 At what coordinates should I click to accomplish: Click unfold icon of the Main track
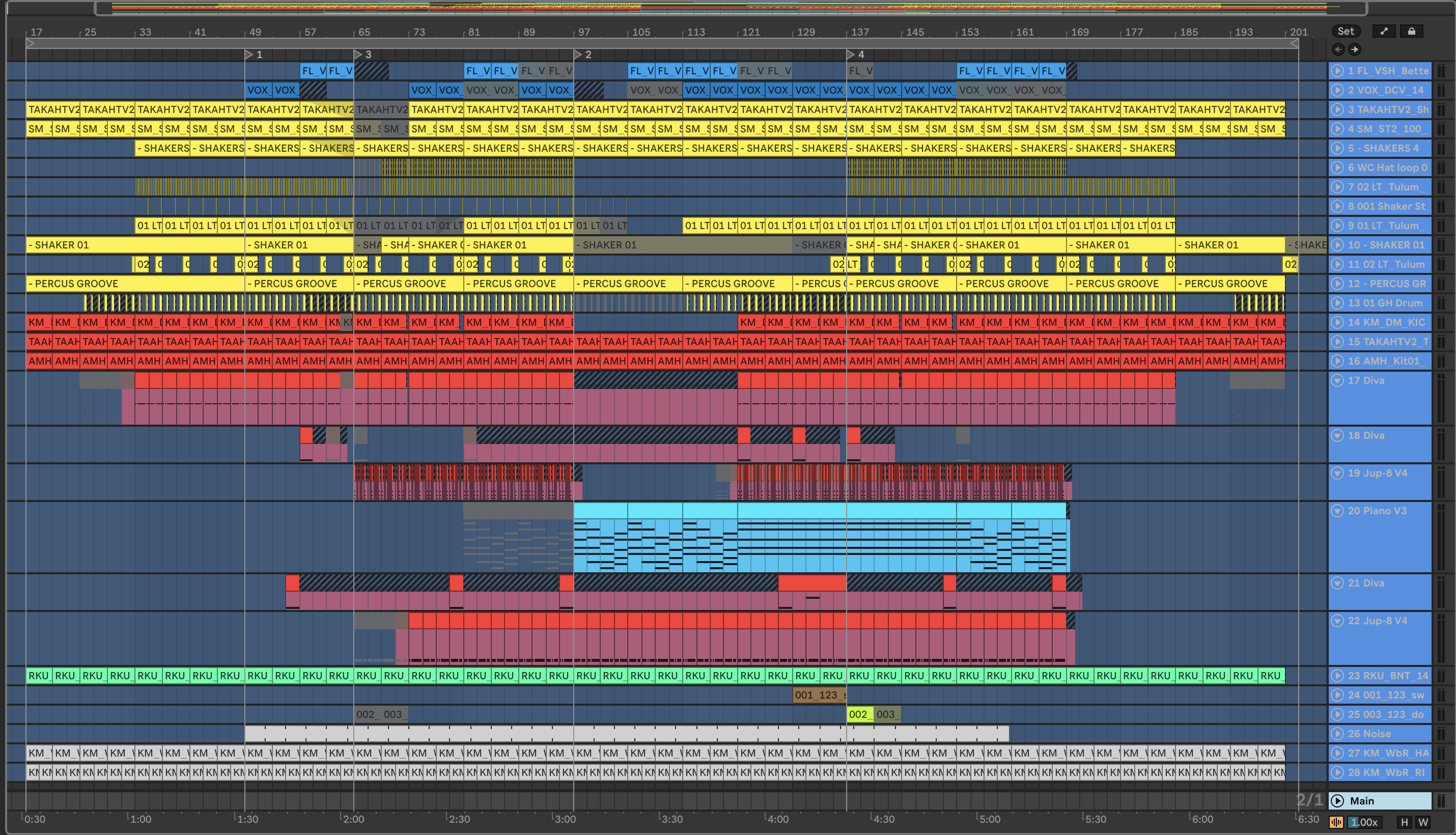tap(1337, 801)
